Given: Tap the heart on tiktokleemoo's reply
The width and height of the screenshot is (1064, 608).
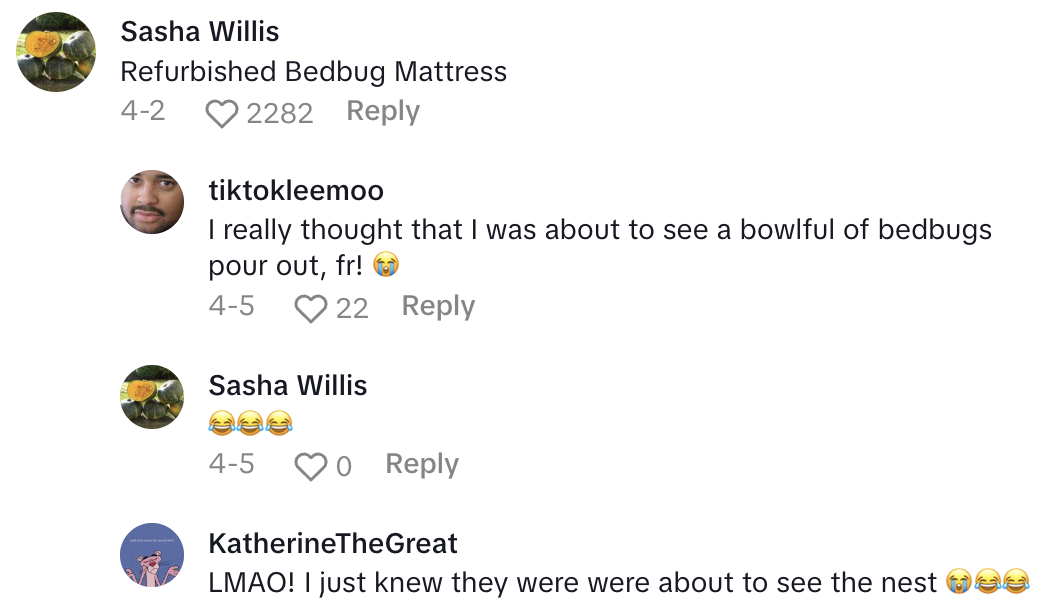Looking at the screenshot, I should click(x=311, y=308).
